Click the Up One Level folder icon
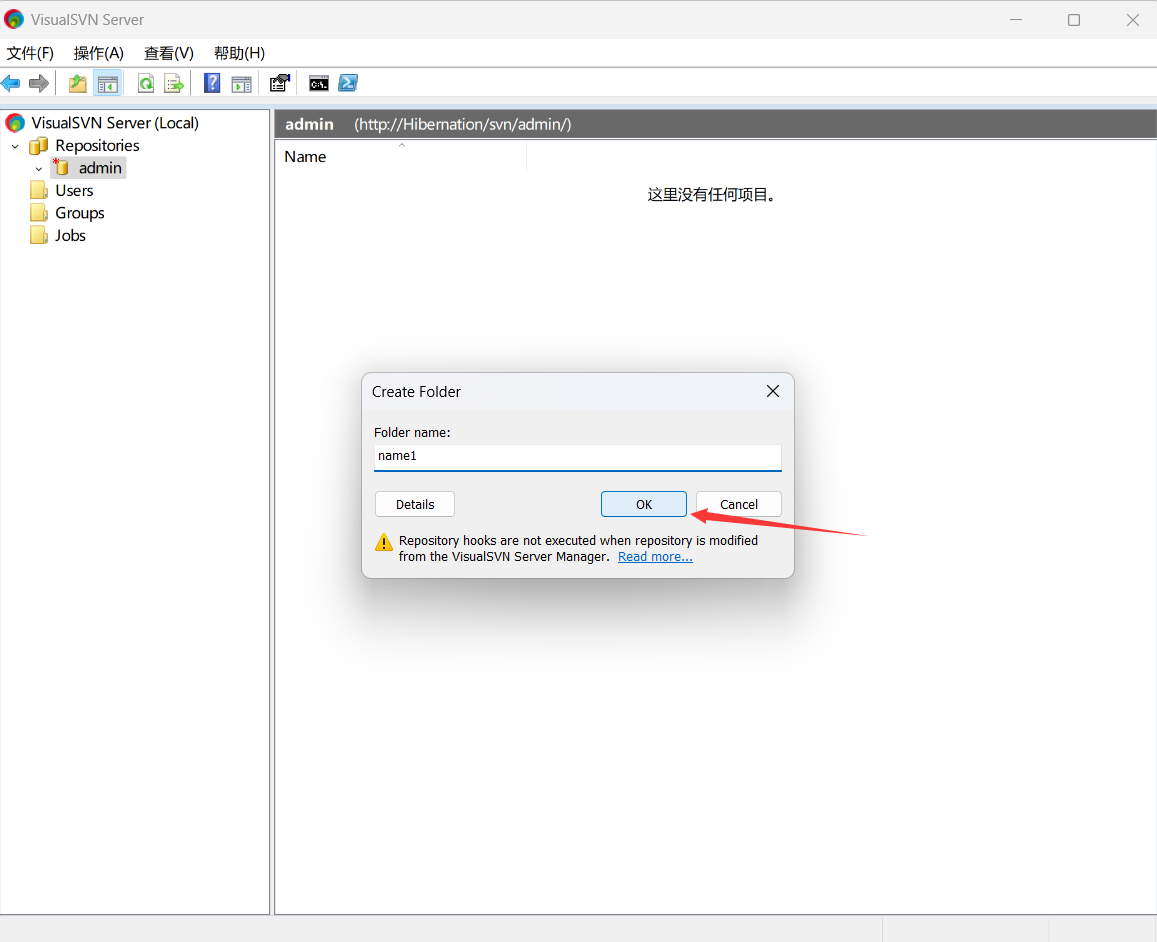The width and height of the screenshot is (1157, 942). (x=77, y=83)
